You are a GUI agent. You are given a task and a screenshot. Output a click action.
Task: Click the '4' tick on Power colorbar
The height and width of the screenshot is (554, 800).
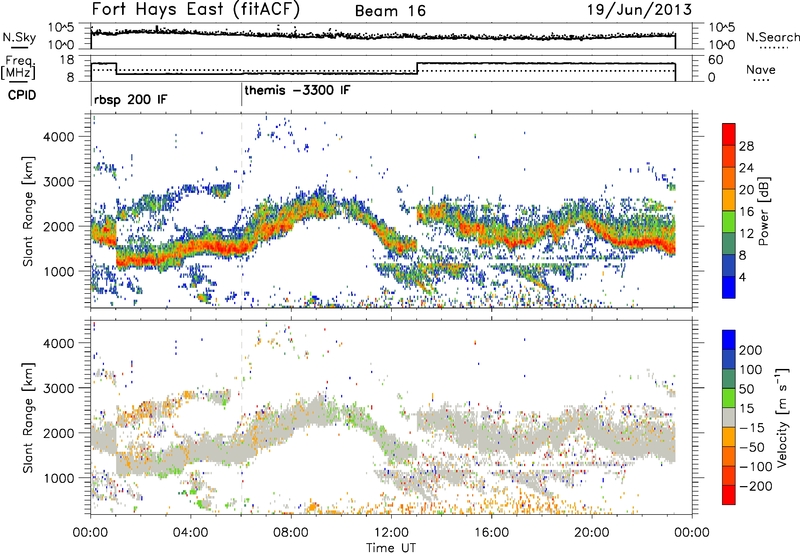pos(742,277)
